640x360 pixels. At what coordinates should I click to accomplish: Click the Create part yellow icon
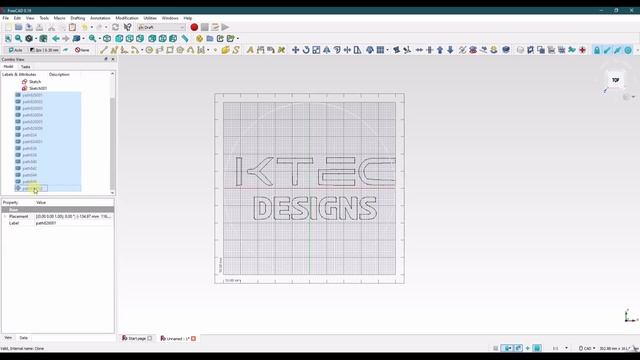[199, 38]
